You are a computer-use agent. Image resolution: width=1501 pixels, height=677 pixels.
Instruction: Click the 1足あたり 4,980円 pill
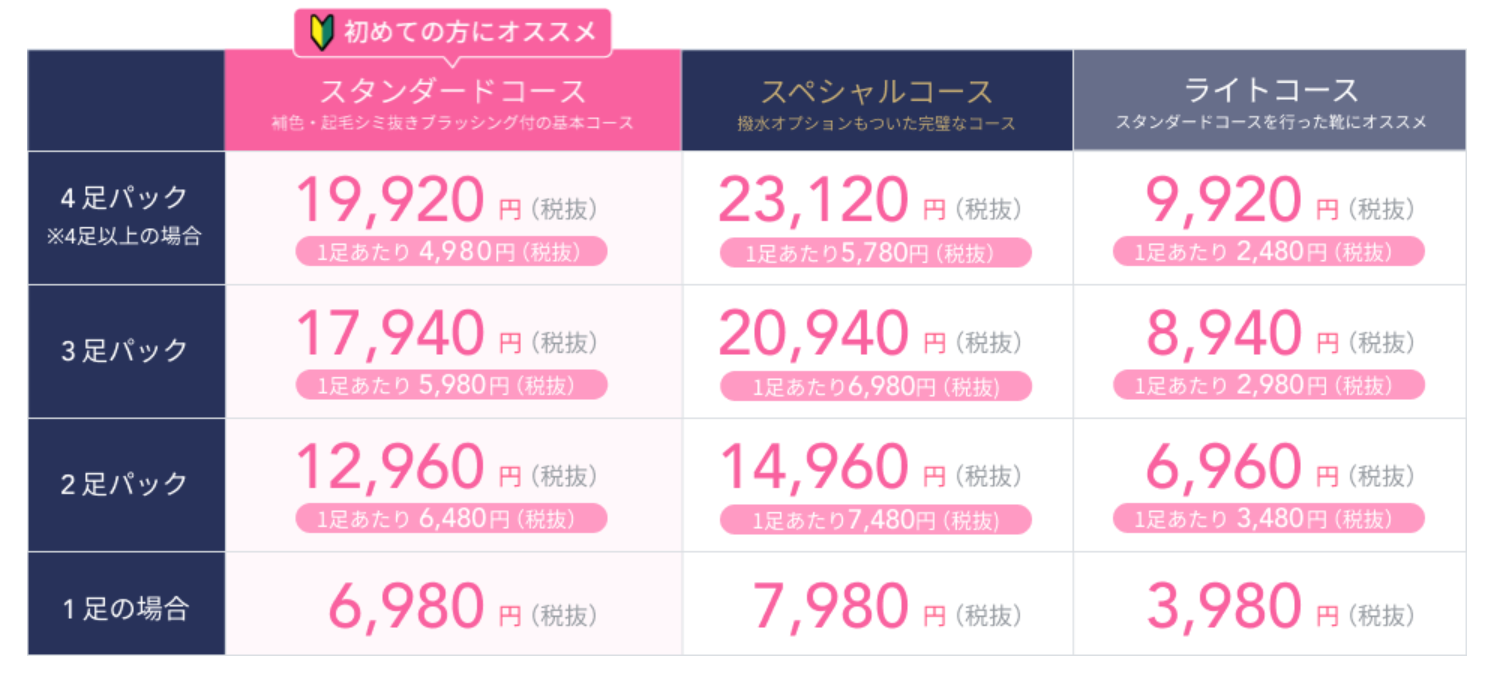(x=451, y=251)
